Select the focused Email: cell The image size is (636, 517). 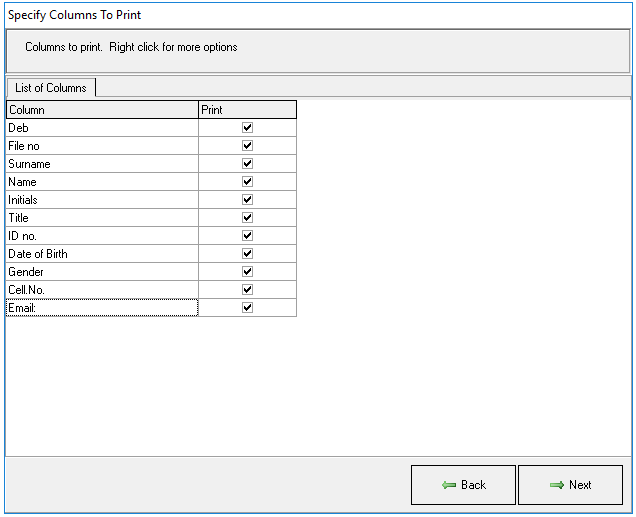102,308
